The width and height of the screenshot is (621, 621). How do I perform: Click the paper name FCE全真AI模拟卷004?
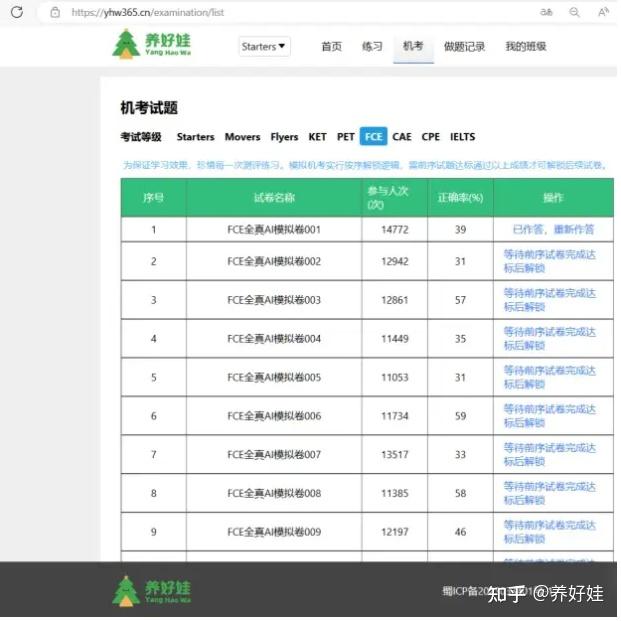point(274,339)
